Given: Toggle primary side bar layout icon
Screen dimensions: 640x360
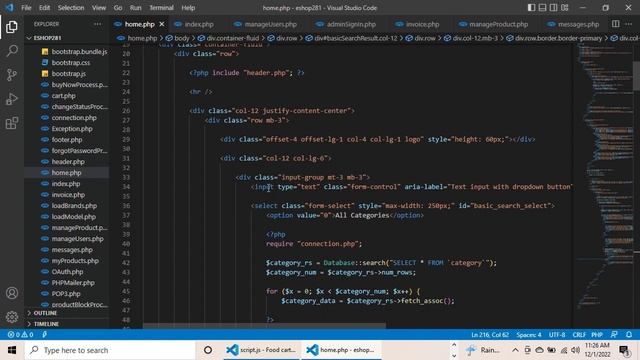Looking at the screenshot, I should [x=531, y=8].
